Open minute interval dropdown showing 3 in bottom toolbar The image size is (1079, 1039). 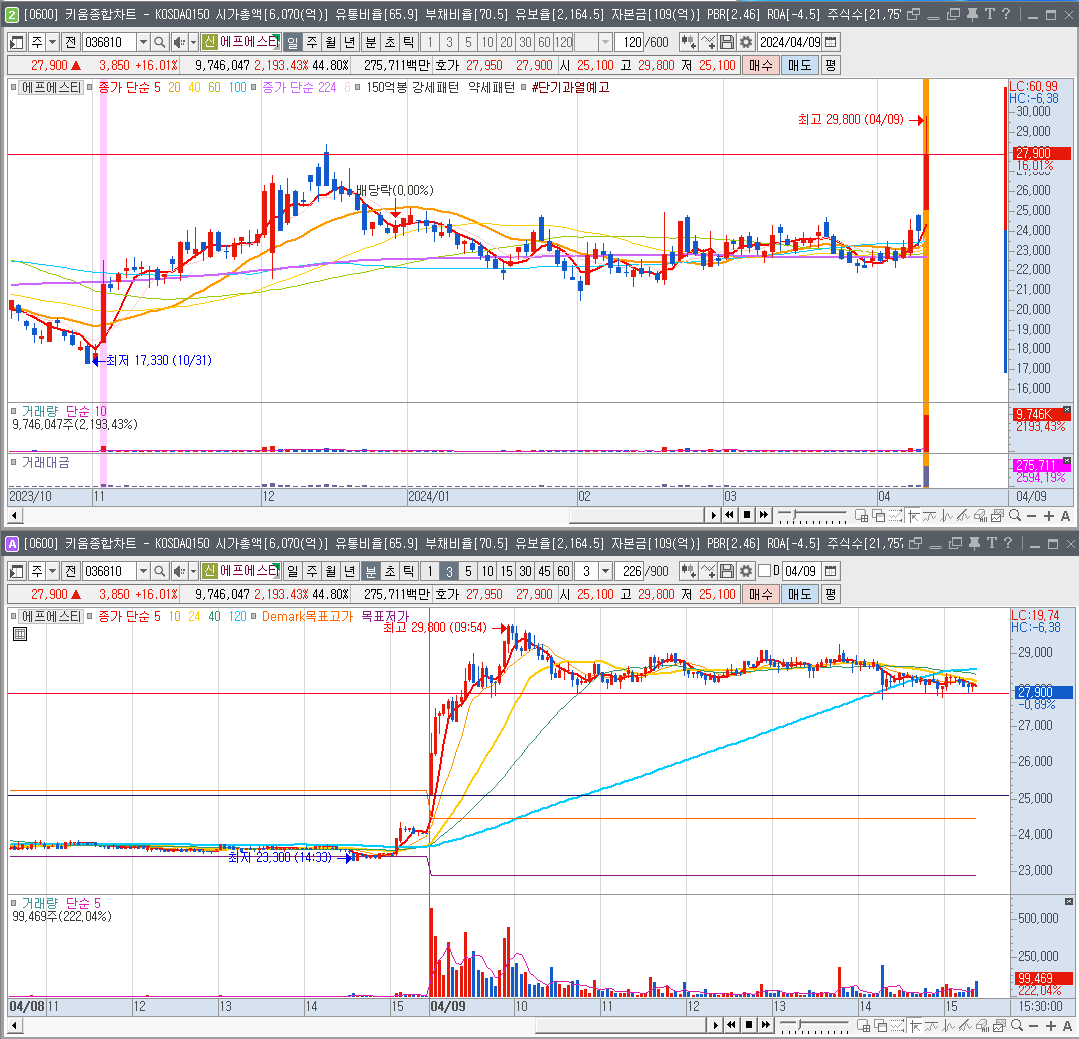605,571
